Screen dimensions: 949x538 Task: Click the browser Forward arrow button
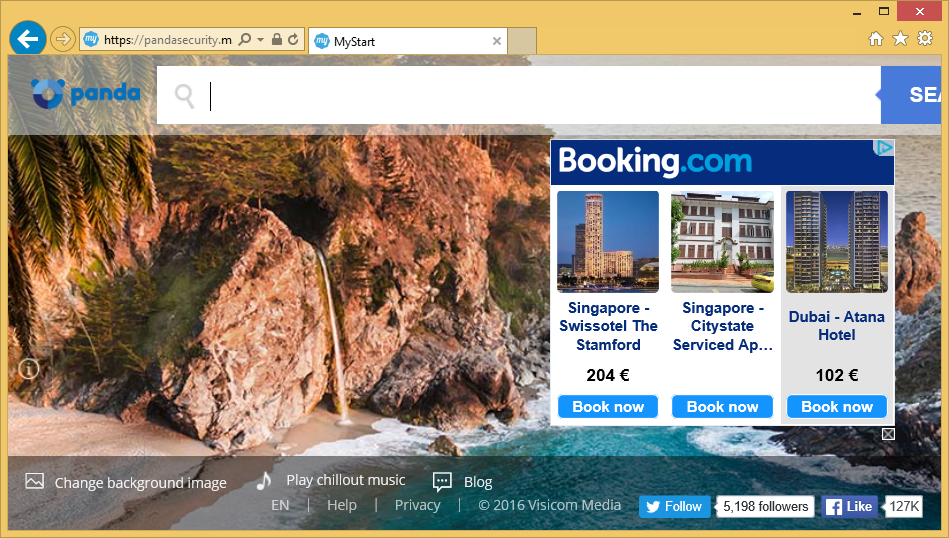point(62,40)
